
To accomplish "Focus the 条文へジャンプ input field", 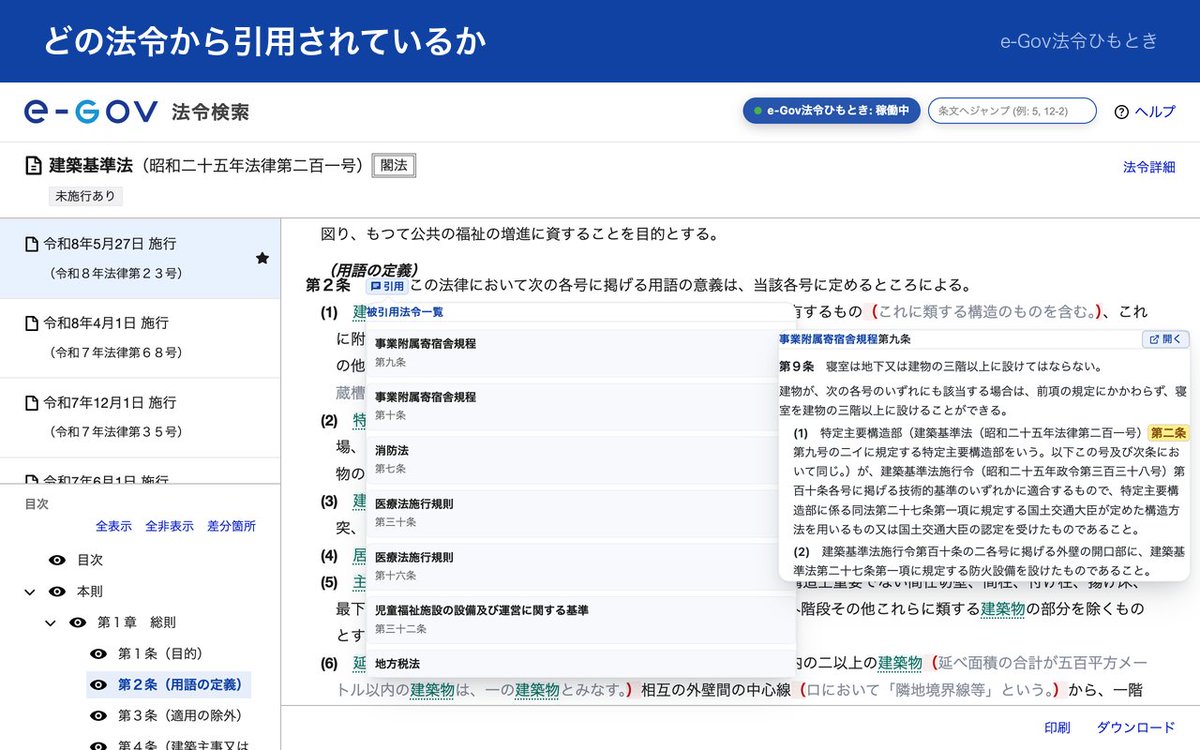I will 1012,111.
